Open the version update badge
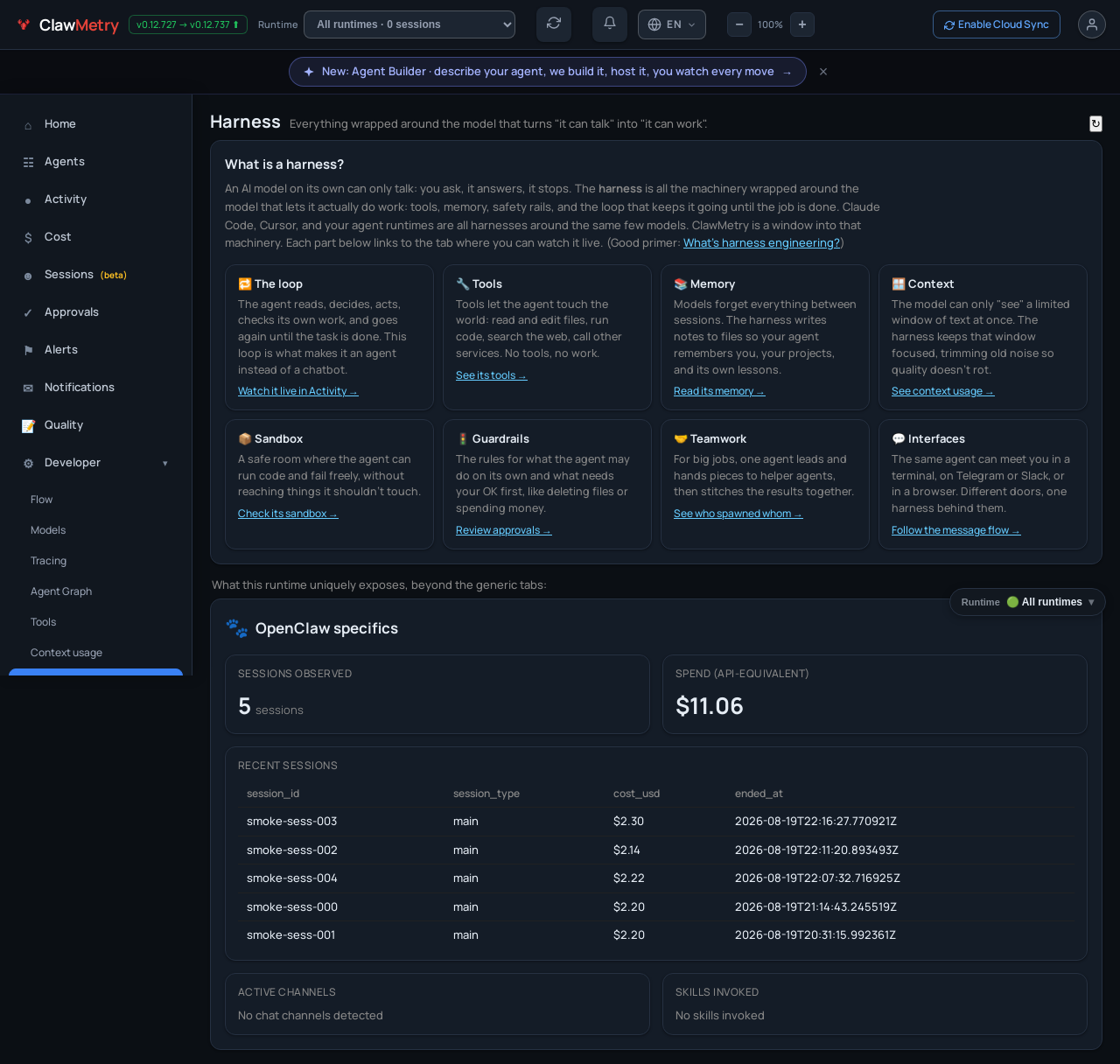The image size is (1120, 1064). tap(188, 24)
